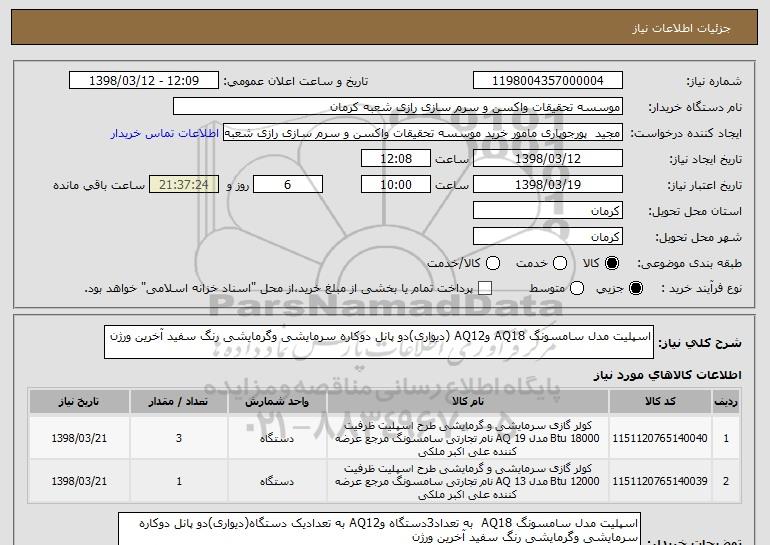This screenshot has width=770, height=545.
Task: Click دستگاه unit in row 1
Action: point(277,438)
